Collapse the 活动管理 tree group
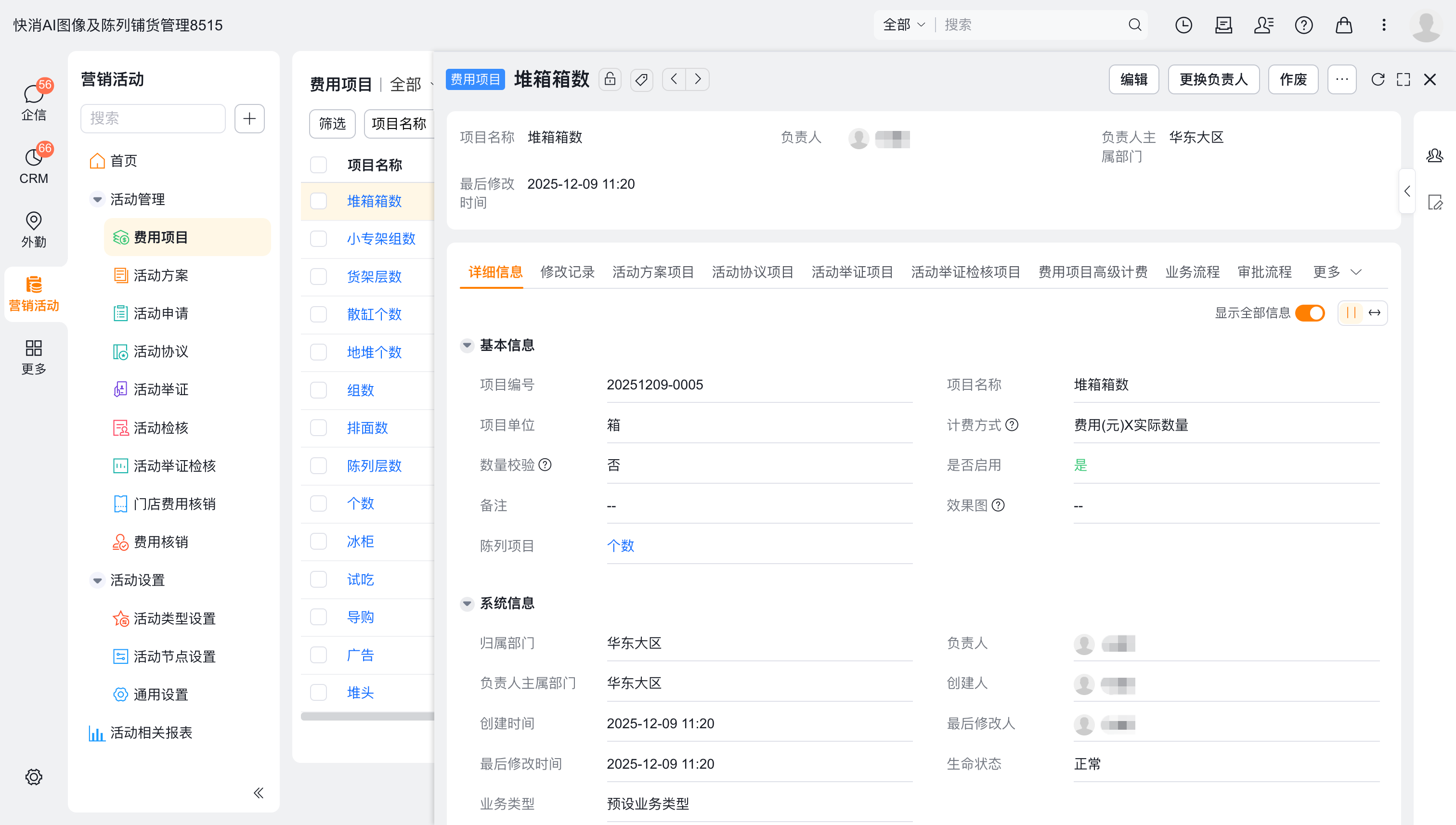The height and width of the screenshot is (825, 1456). 97,199
